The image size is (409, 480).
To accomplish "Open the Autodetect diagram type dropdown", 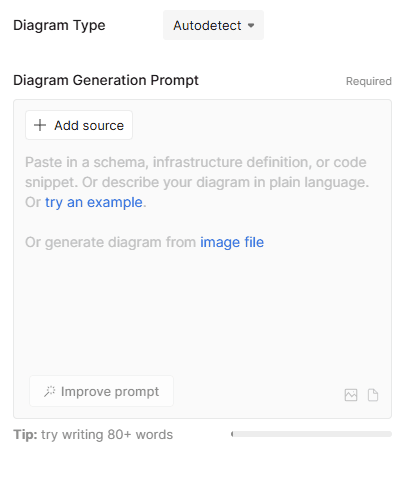I will click(213, 25).
